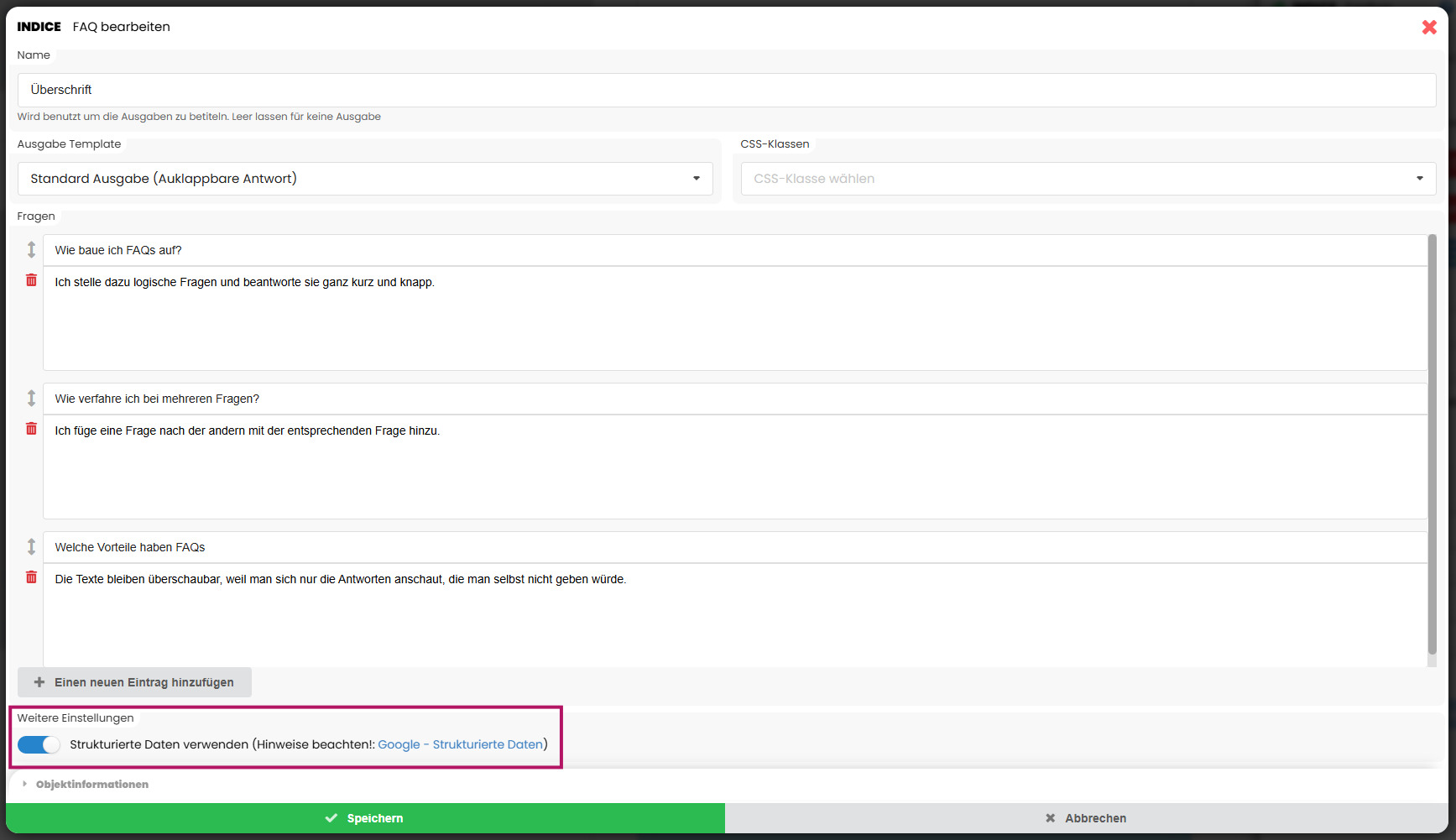Delete the 'Wie verfahre ich bei mehreren Fragen?' entry
This screenshot has width=1456, height=840.
pyautogui.click(x=31, y=429)
